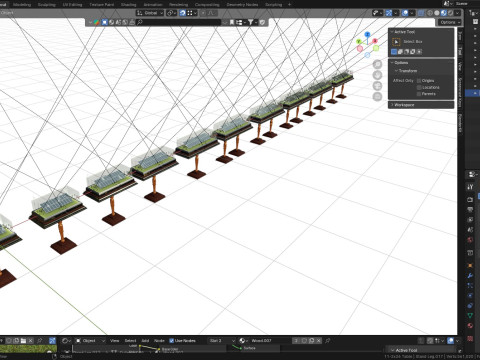Select material preview shading
480x360 pixels.
[x=444, y=13]
